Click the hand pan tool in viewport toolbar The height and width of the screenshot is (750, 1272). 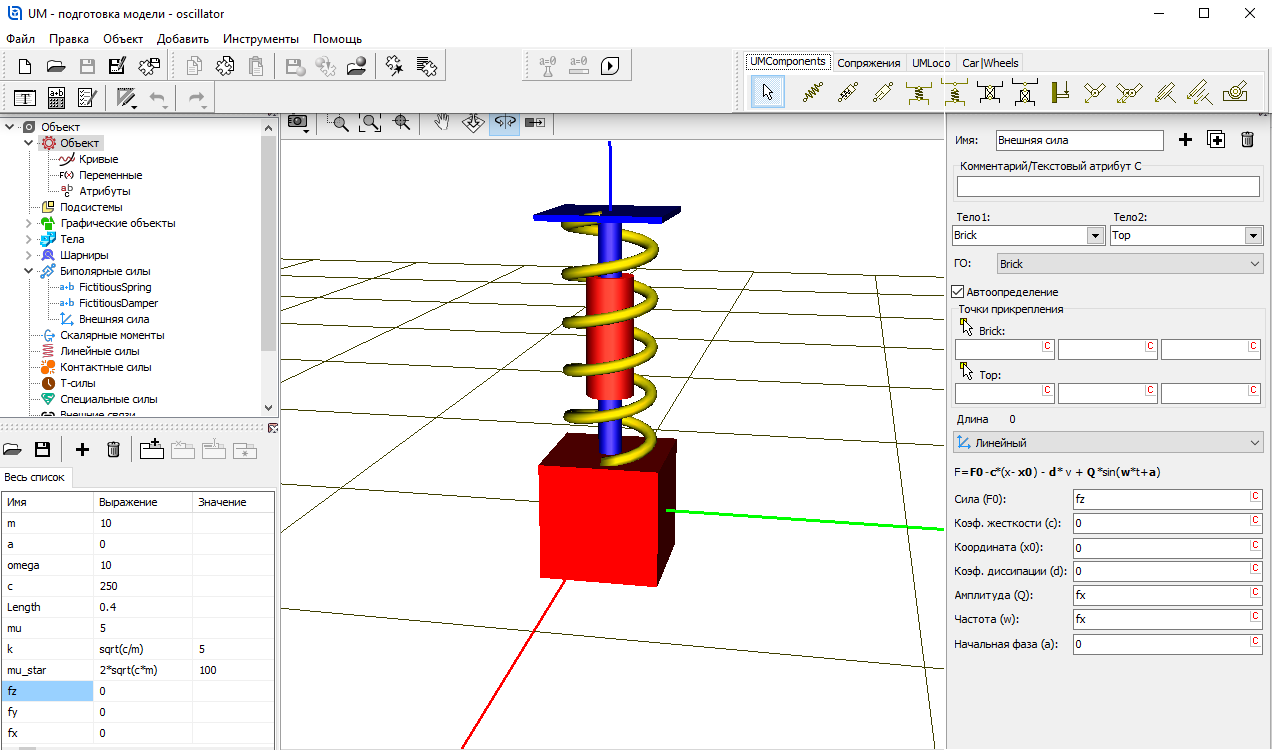pyautogui.click(x=441, y=122)
